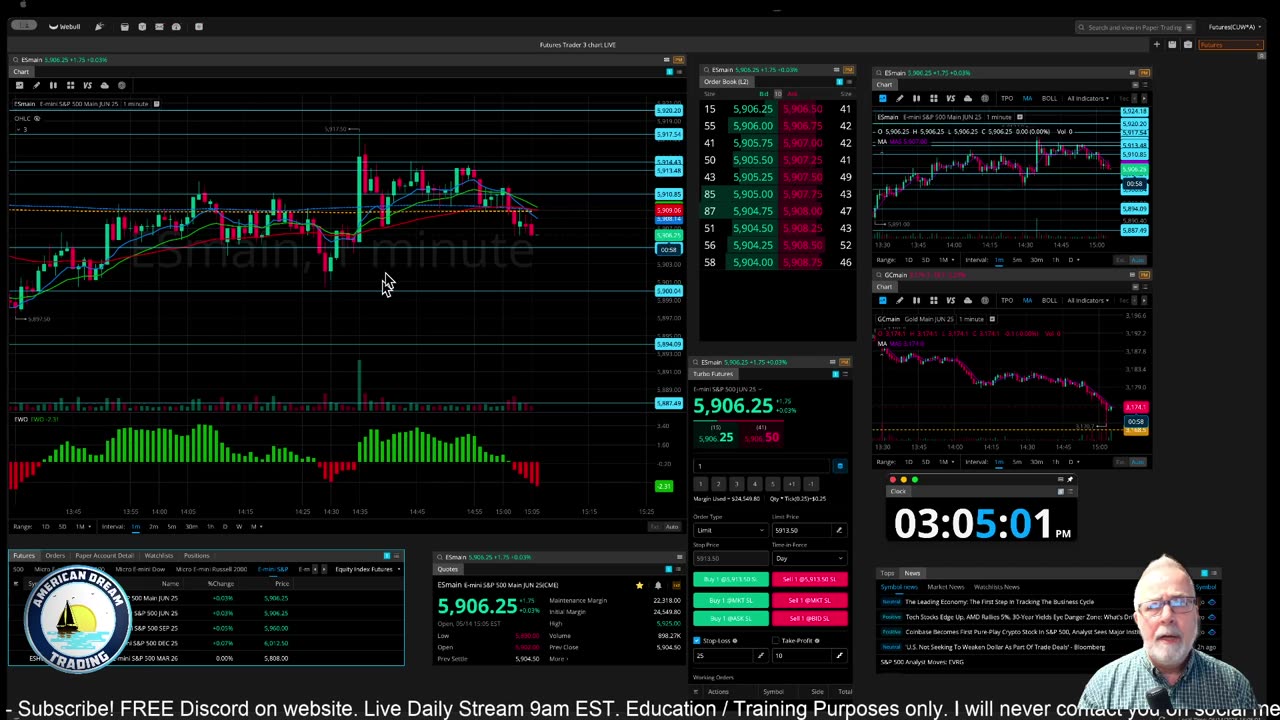Open the Watchlists tab in bottom panel

(159, 555)
